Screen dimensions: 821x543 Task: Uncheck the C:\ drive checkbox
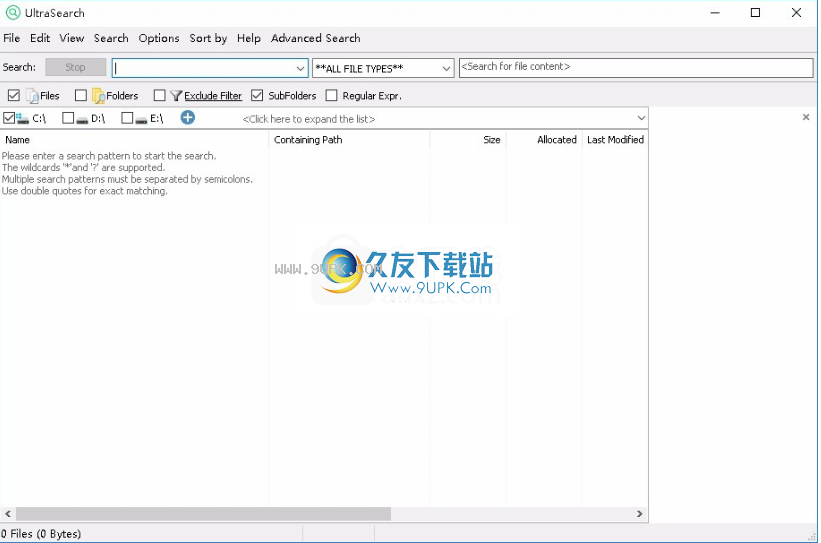click(x=9, y=118)
